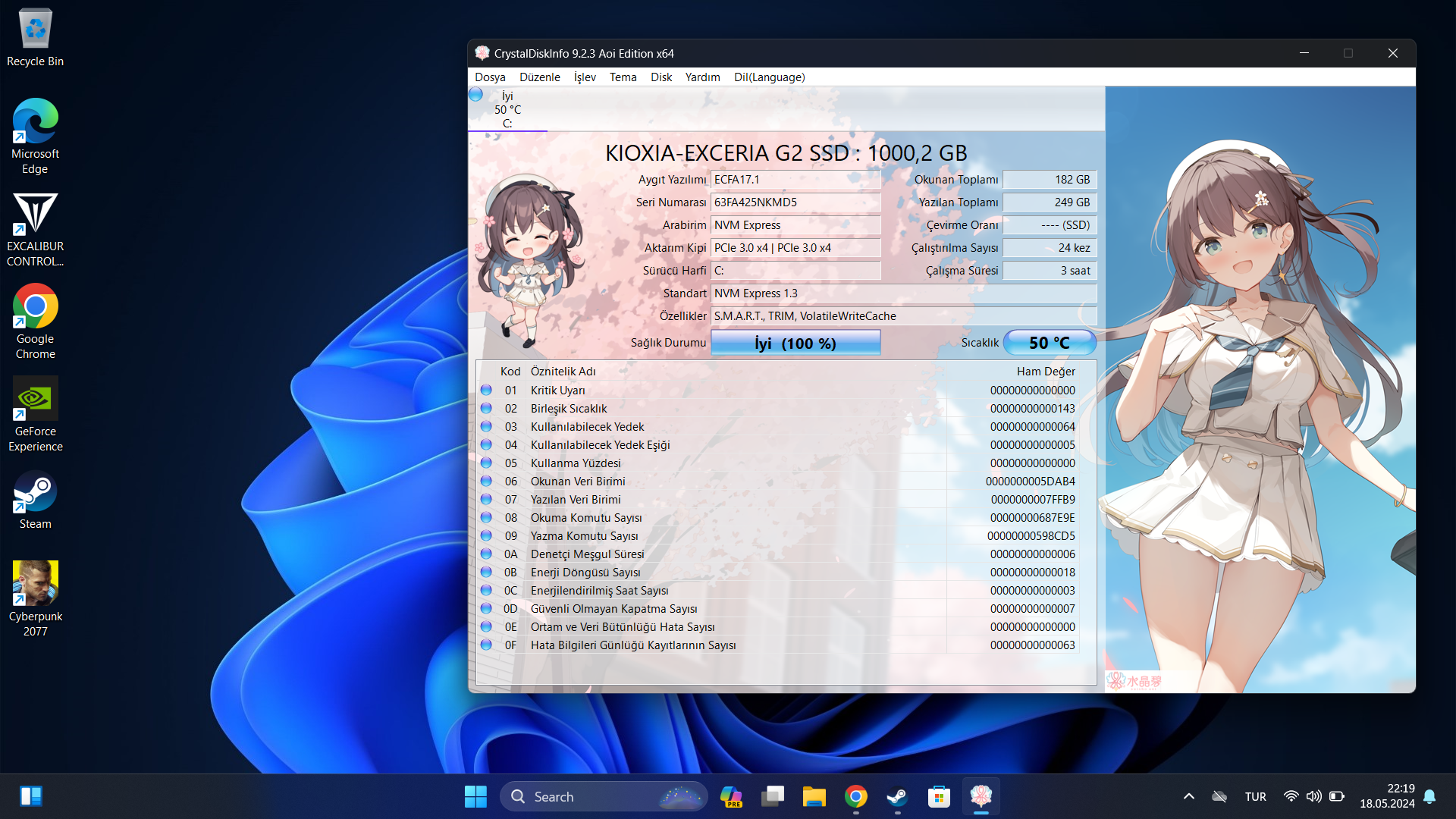Open the Steam desktop shortcut
The height and width of the screenshot is (819, 1456).
coord(35,499)
